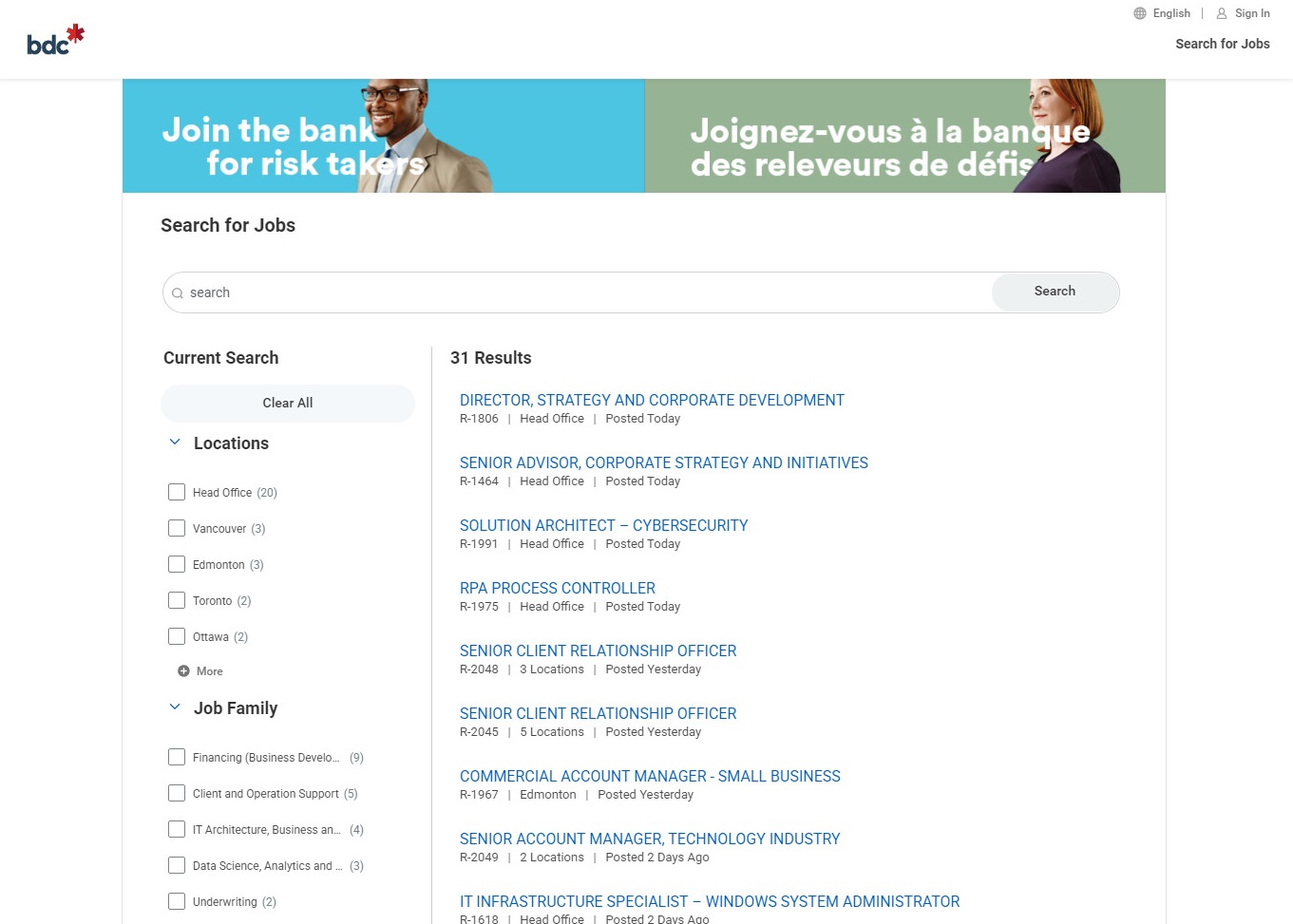Screen dimensions: 1293x924
Task: Tick the Toronto filter checkbox
Action: click(x=177, y=600)
